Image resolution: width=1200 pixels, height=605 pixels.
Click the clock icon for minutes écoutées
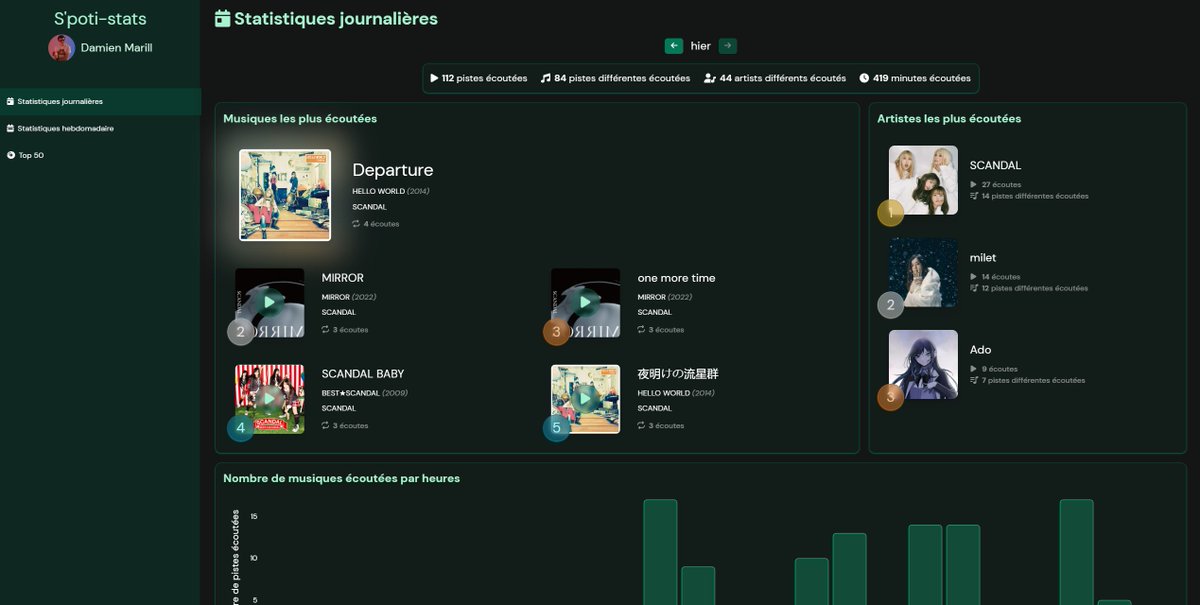click(x=864, y=78)
